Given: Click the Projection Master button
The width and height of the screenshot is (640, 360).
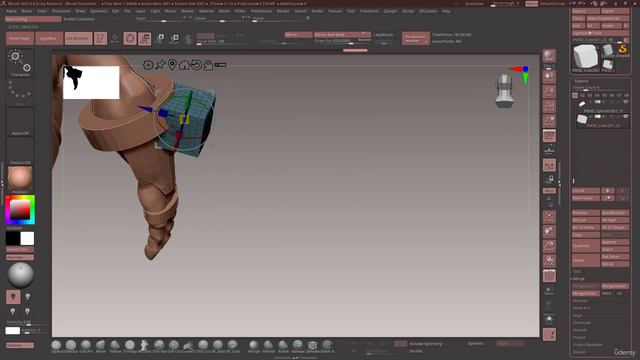Looking at the screenshot, I should coord(416,38).
